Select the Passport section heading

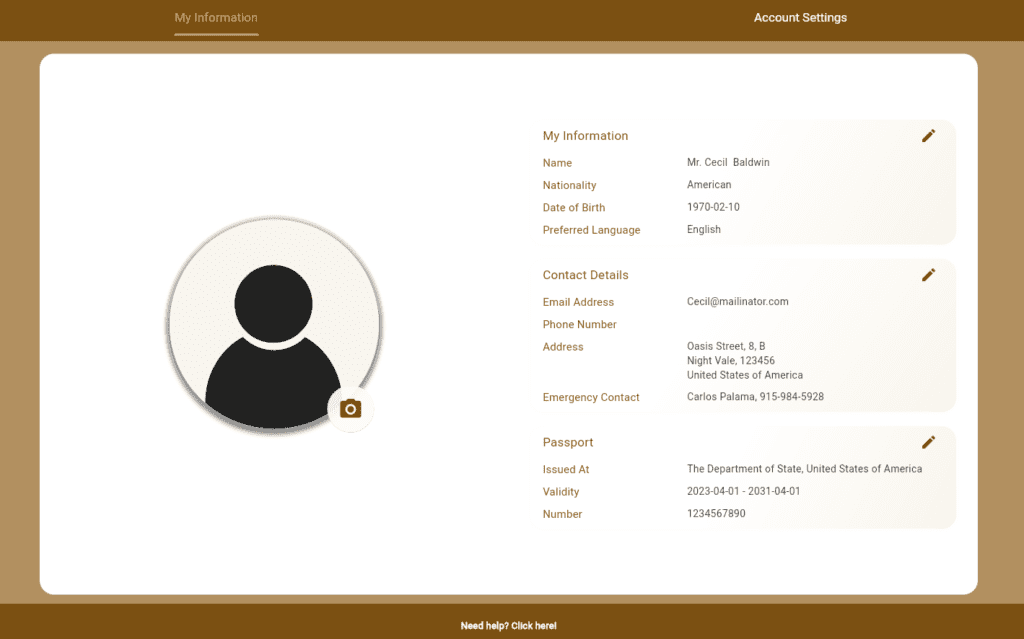[x=568, y=442]
